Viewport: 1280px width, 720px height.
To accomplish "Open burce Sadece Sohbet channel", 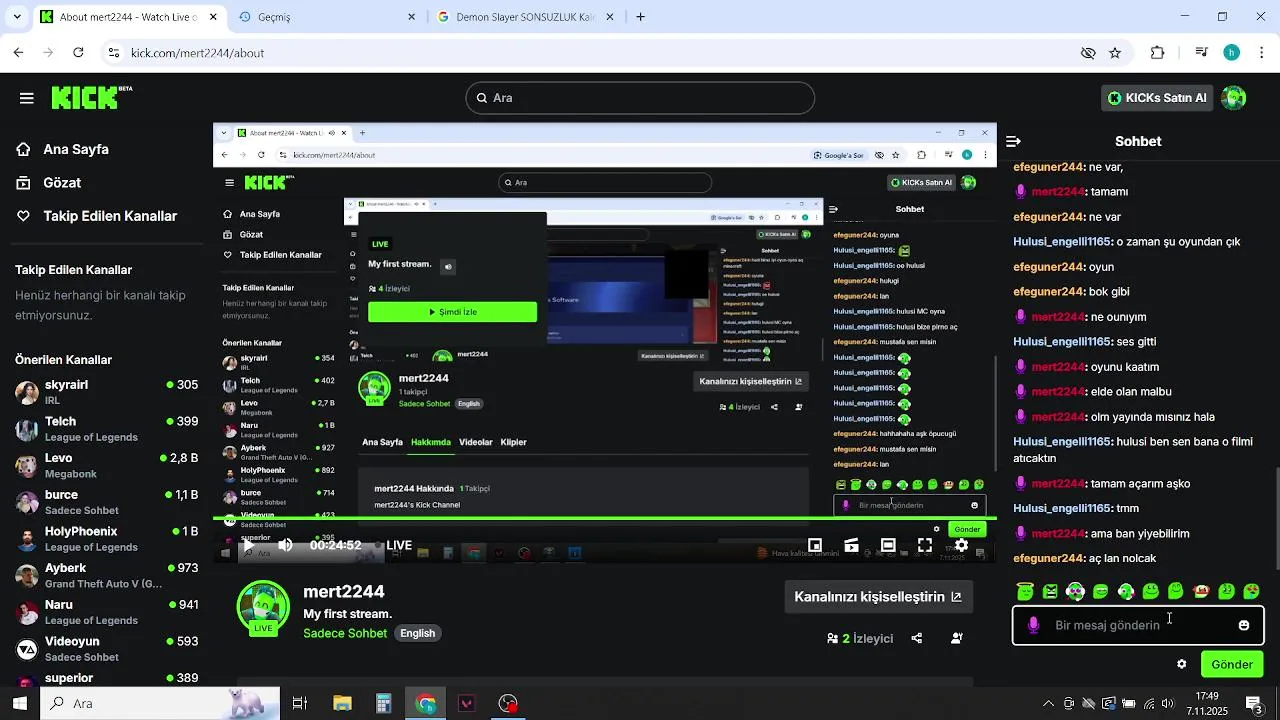I will pos(106,502).
